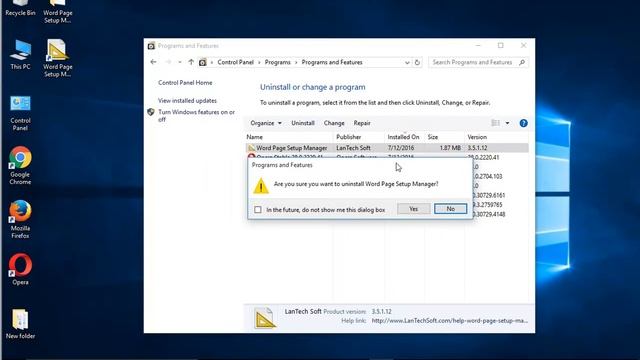Viewport: 640px width, 360px height.
Task: Click the 7/12/2016 installed date cell
Action: [401, 148]
